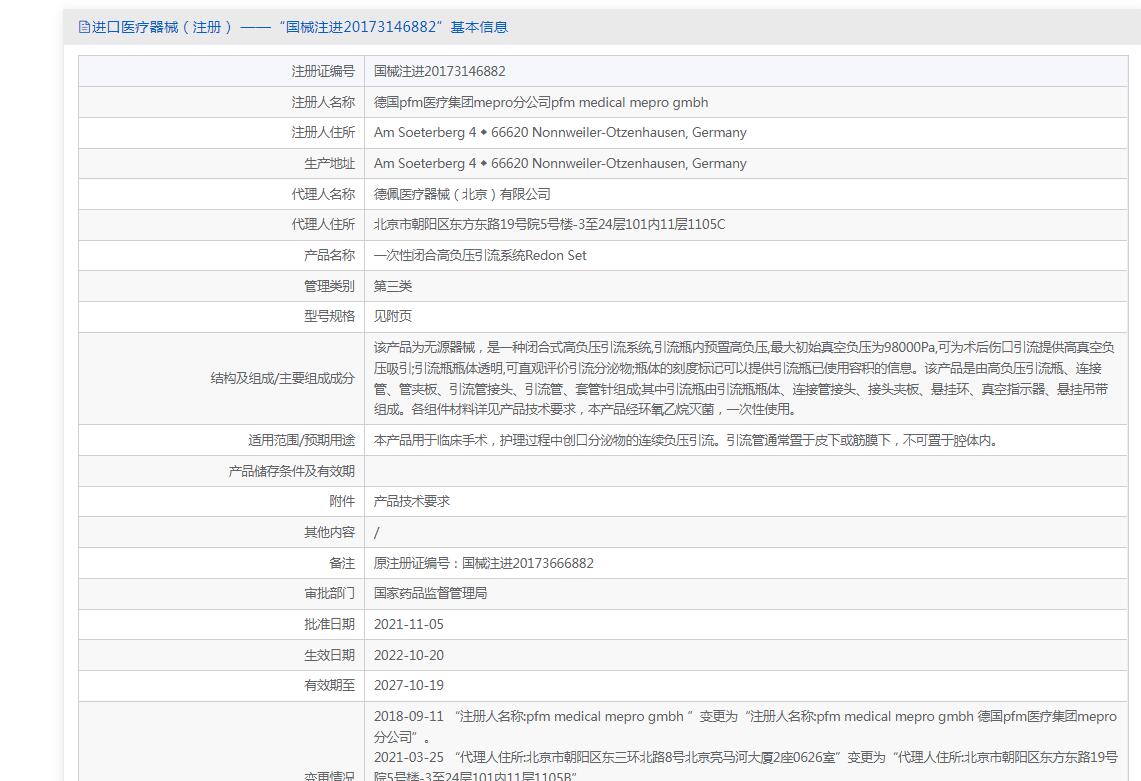
Task: Open the 产品技术要求 attachment entry
Action: tap(411, 501)
